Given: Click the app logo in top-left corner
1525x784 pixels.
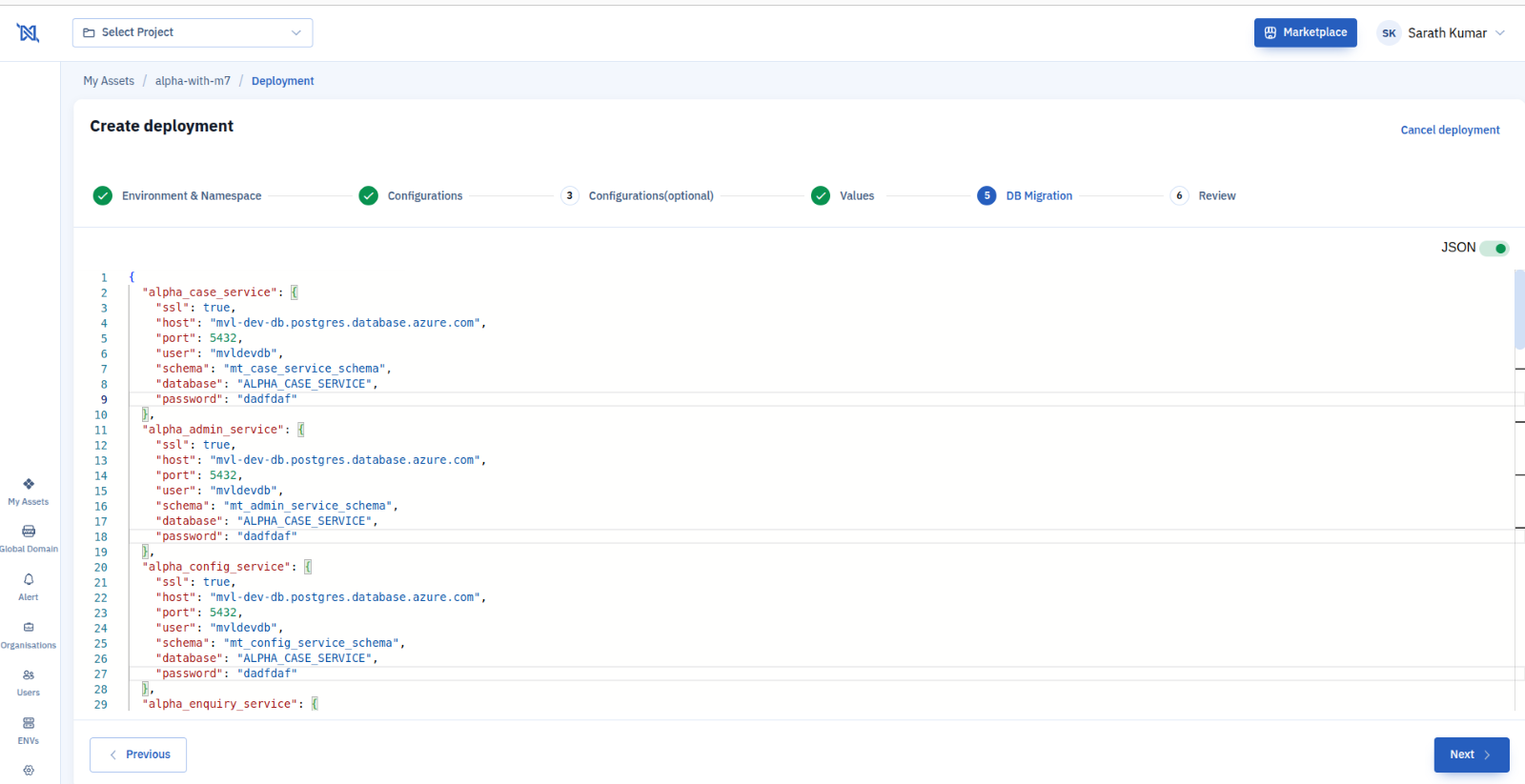Looking at the screenshot, I should coord(29,33).
